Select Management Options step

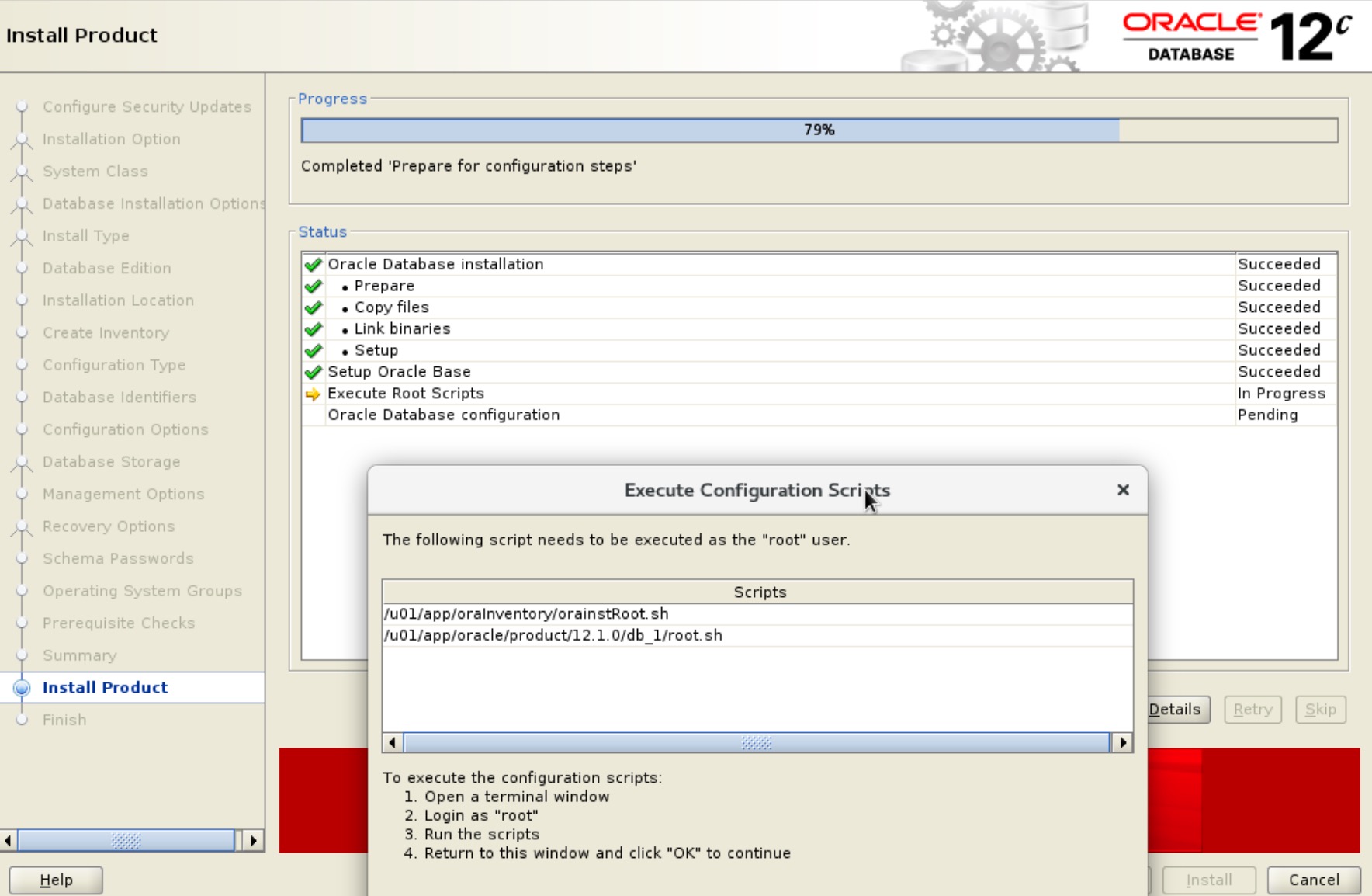point(123,494)
